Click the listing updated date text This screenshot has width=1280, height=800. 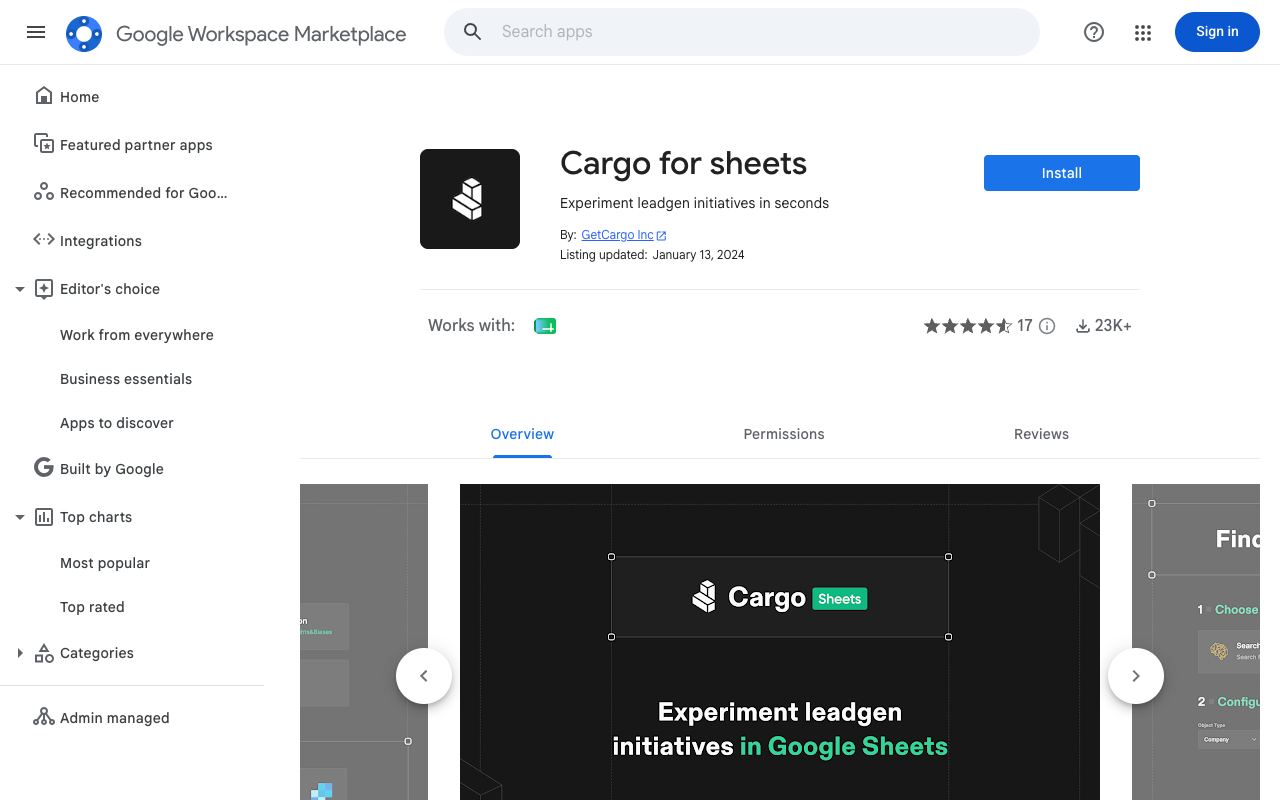click(698, 255)
